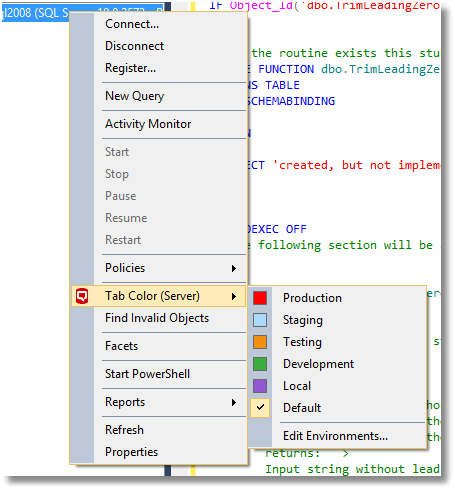Select the Staging environment label
This screenshot has width=455, height=490.
(x=303, y=320)
